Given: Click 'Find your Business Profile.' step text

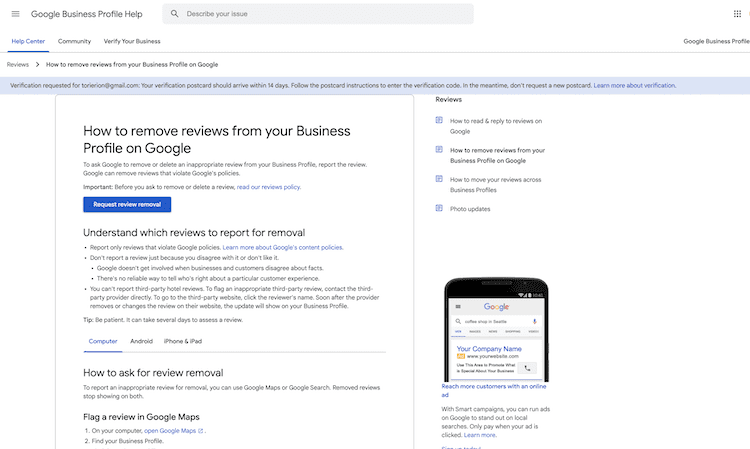Looking at the screenshot, I should pyautogui.click(x=128, y=441).
